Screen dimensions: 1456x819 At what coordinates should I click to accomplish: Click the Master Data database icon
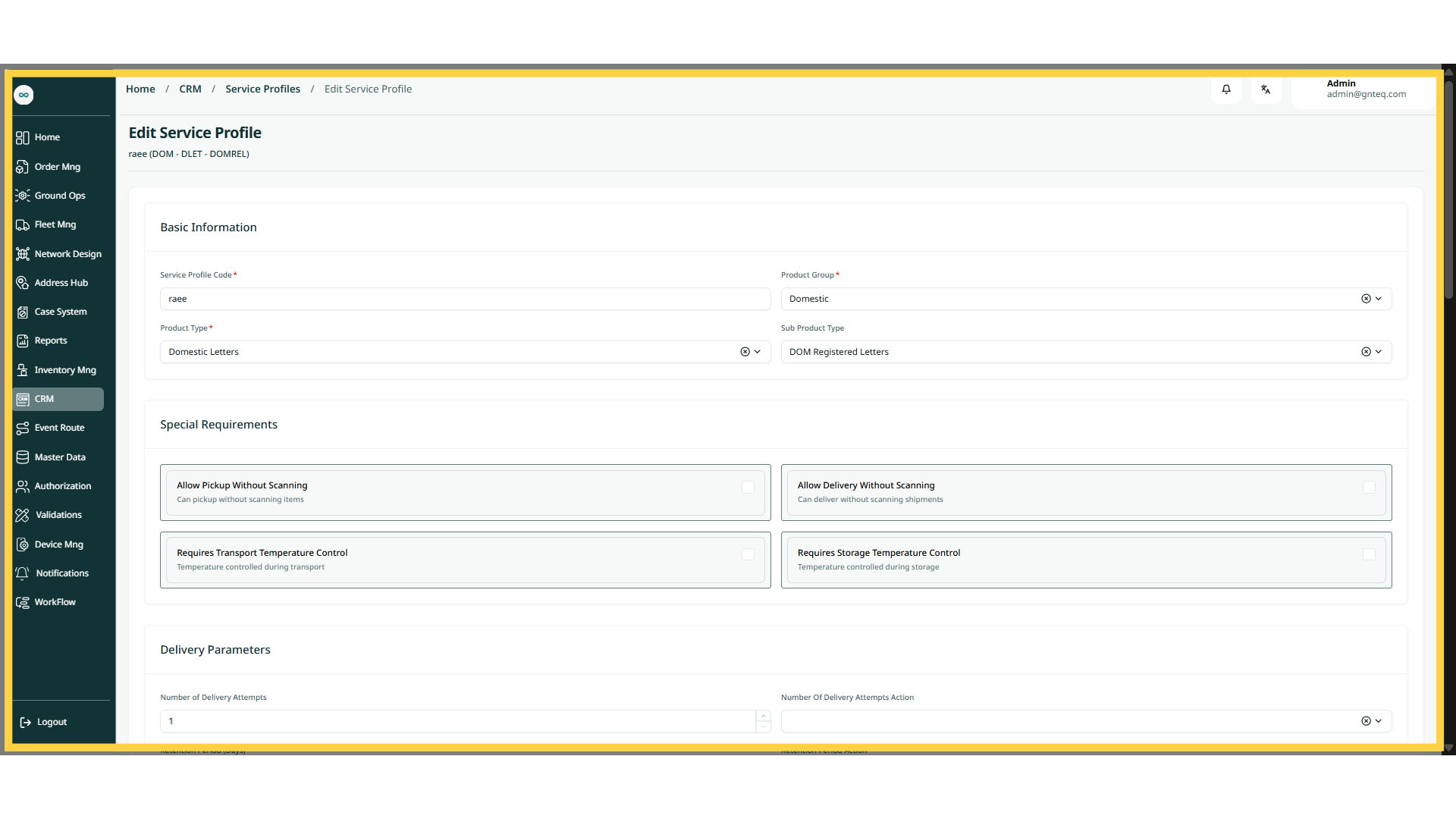point(23,457)
